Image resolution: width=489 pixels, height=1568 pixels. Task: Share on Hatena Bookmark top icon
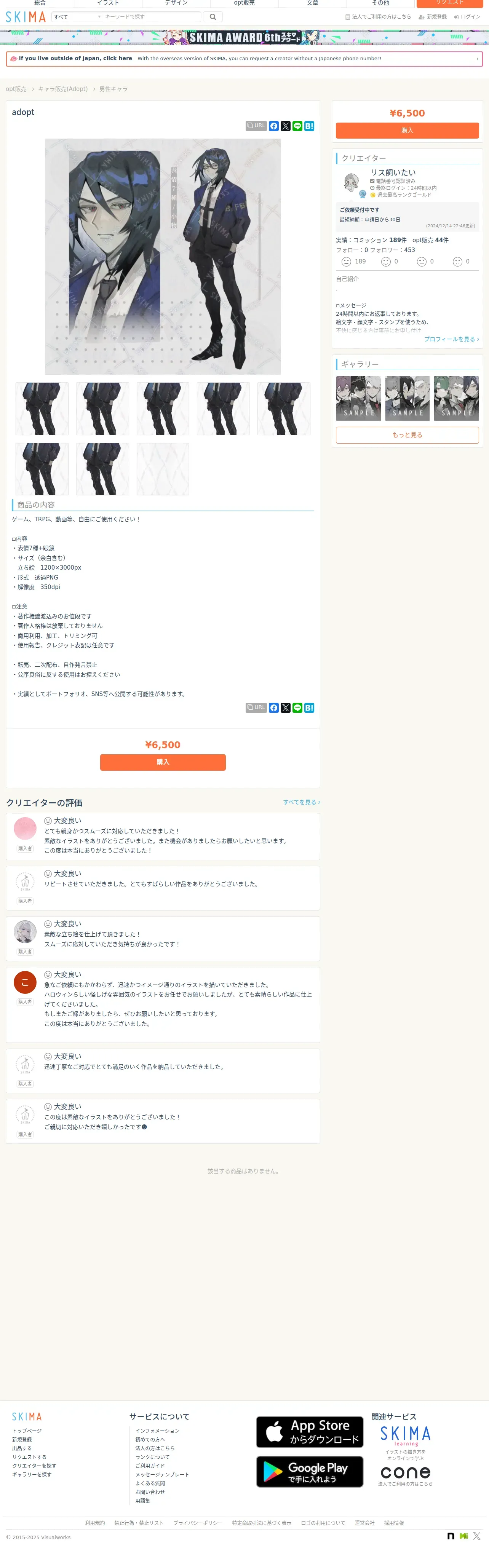point(309,126)
